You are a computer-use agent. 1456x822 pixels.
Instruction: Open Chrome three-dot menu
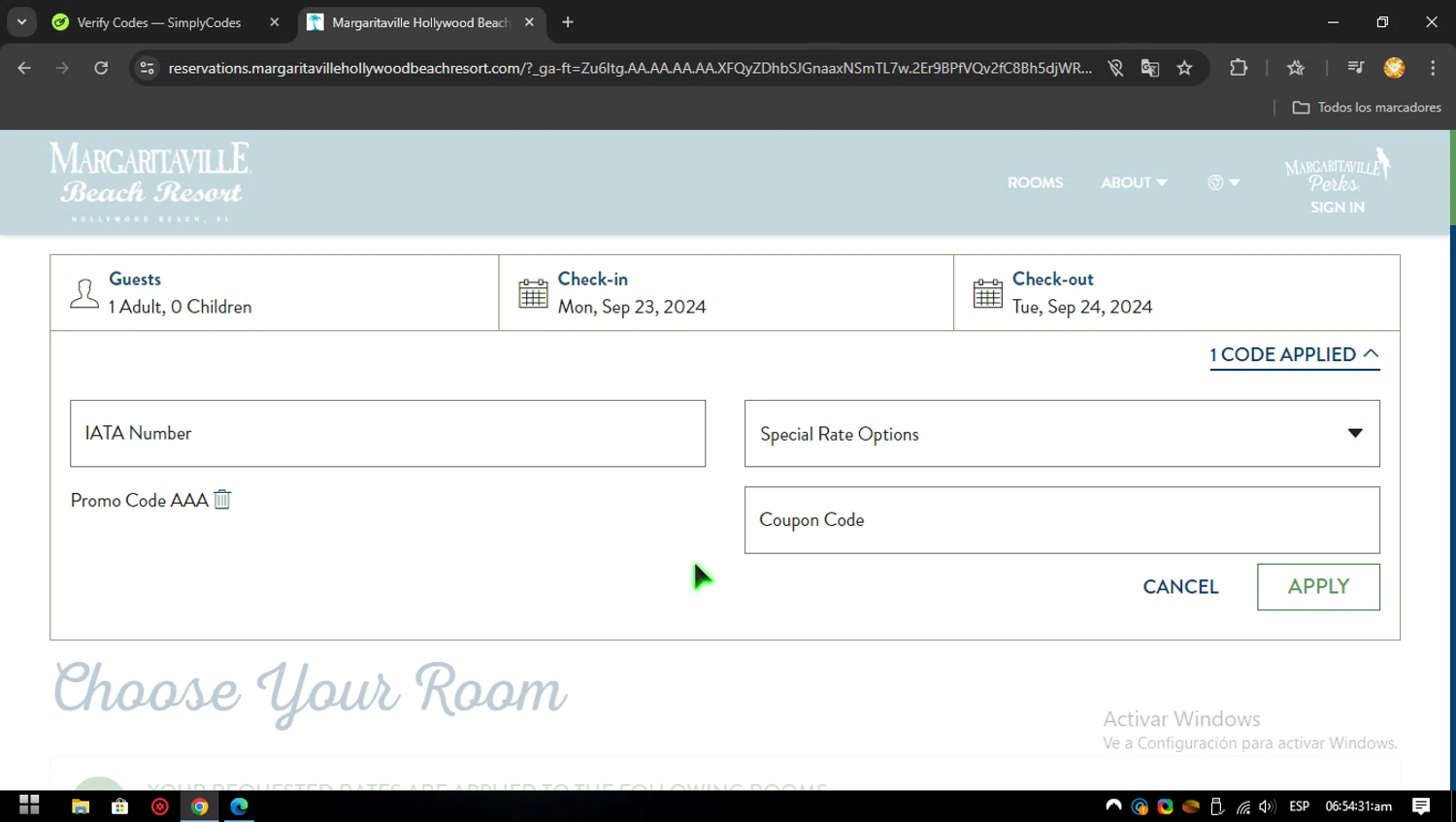[x=1433, y=68]
